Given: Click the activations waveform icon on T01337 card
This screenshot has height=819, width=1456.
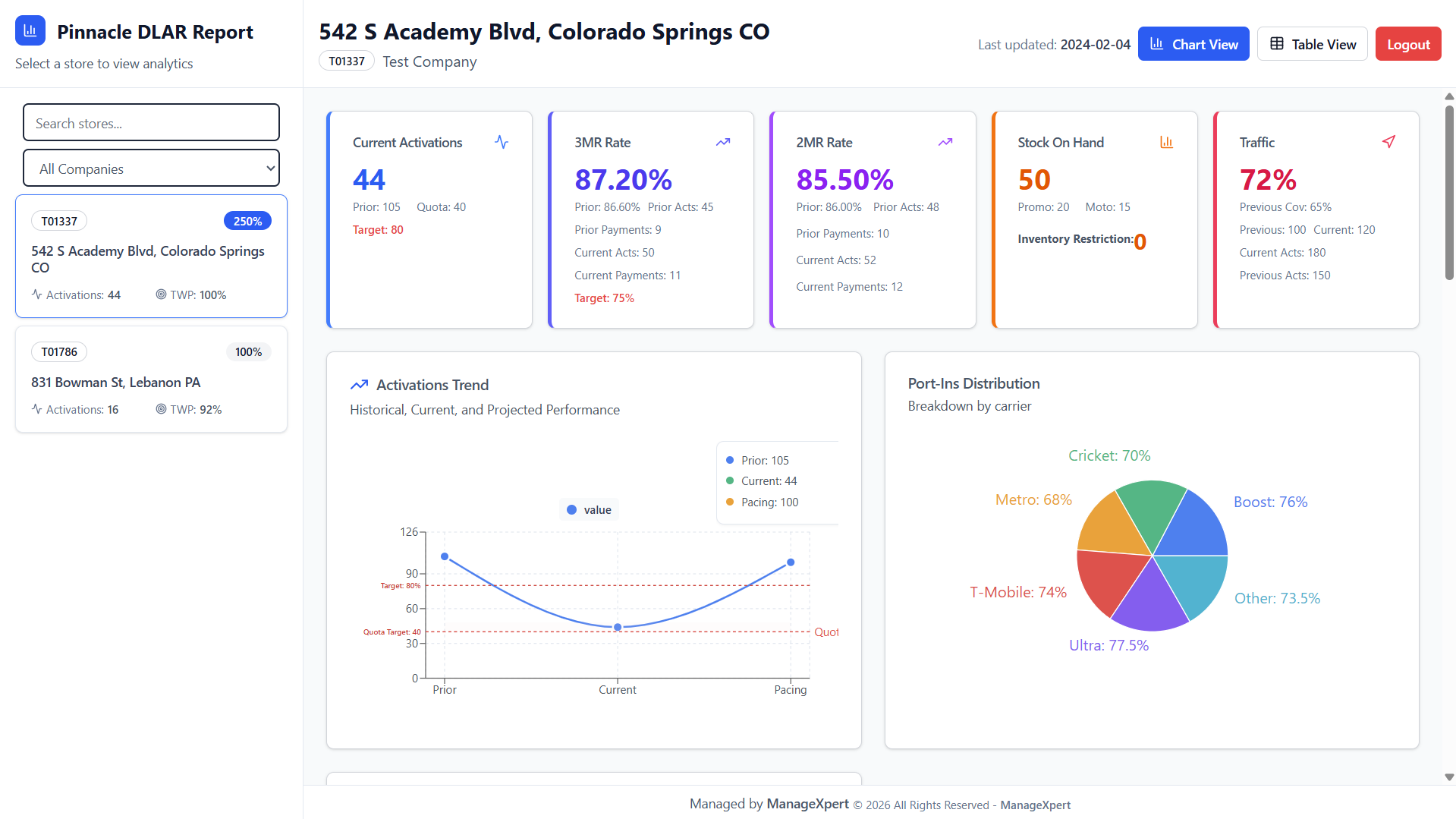Looking at the screenshot, I should click(x=36, y=295).
